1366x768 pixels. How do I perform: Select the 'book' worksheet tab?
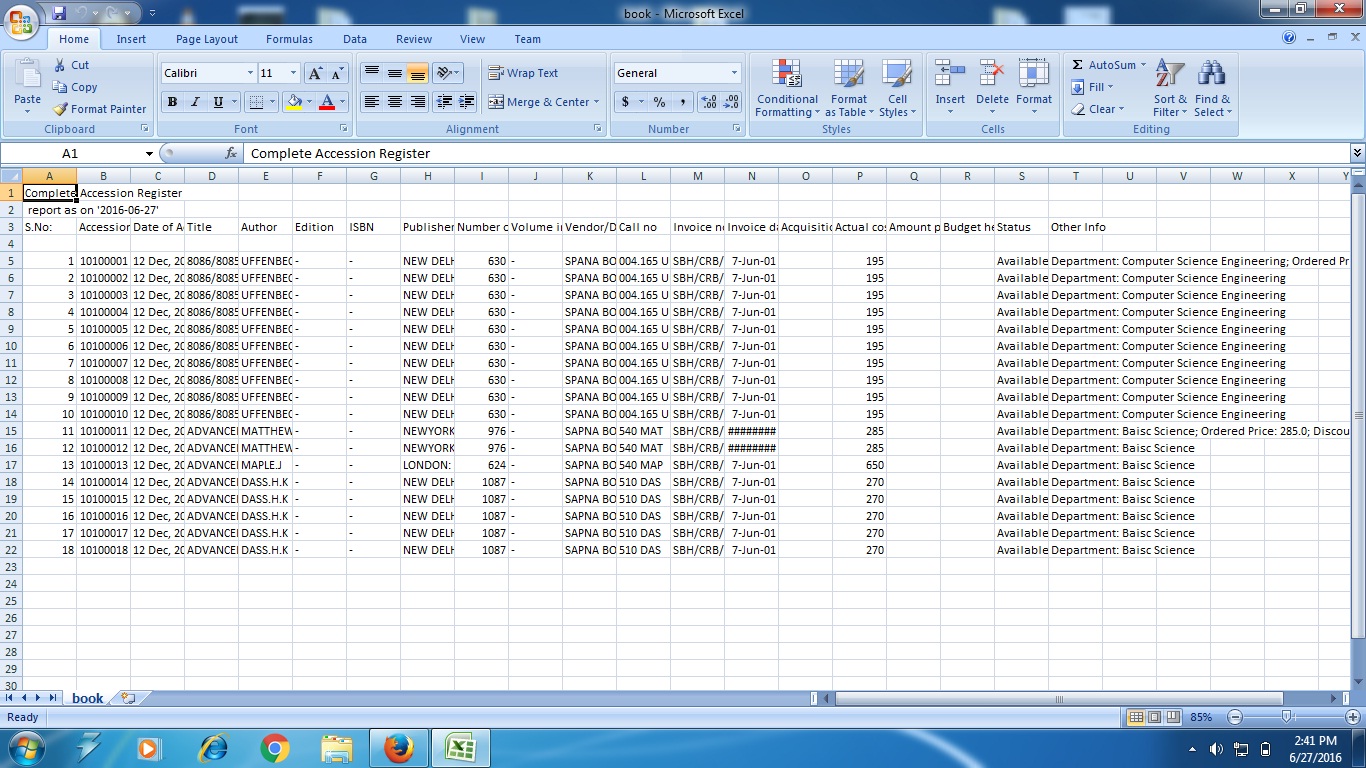pyautogui.click(x=87, y=698)
